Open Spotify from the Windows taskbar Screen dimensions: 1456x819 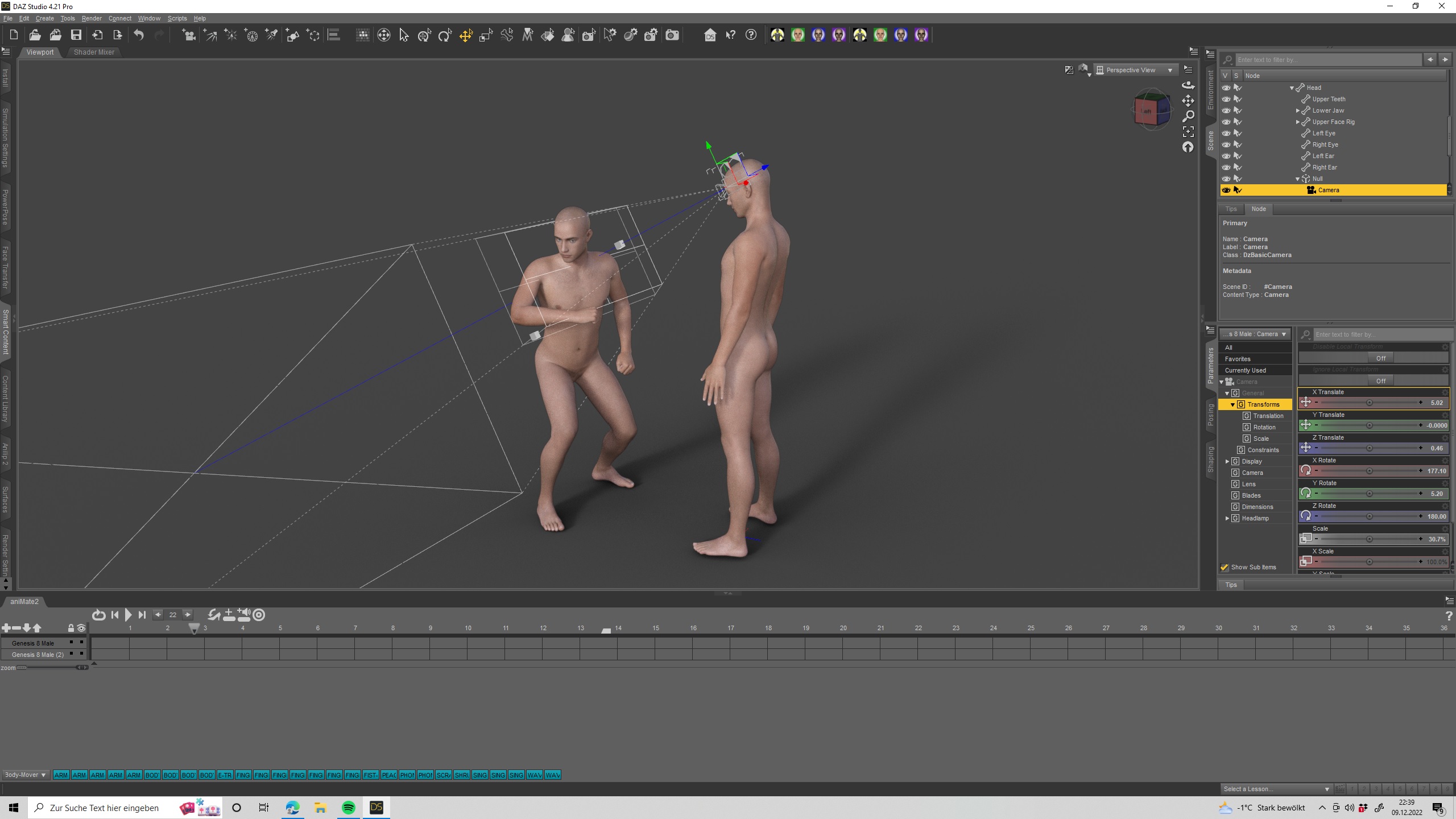click(348, 808)
